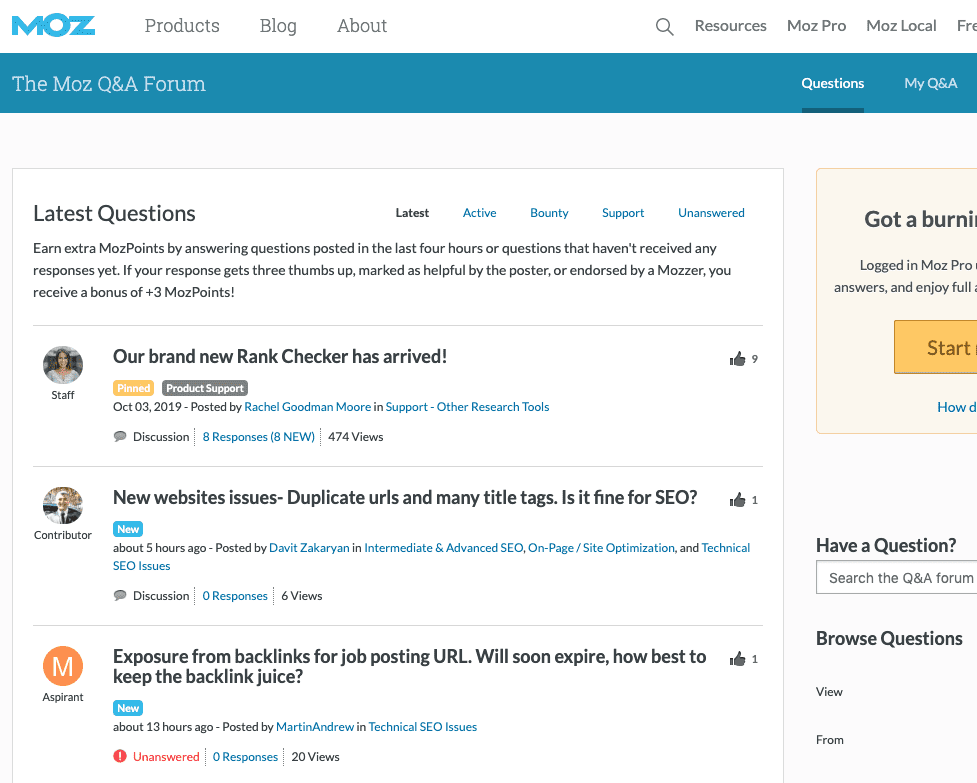Click thumbs up on Duplicate urls question
The image size is (977, 783).
coord(738,500)
